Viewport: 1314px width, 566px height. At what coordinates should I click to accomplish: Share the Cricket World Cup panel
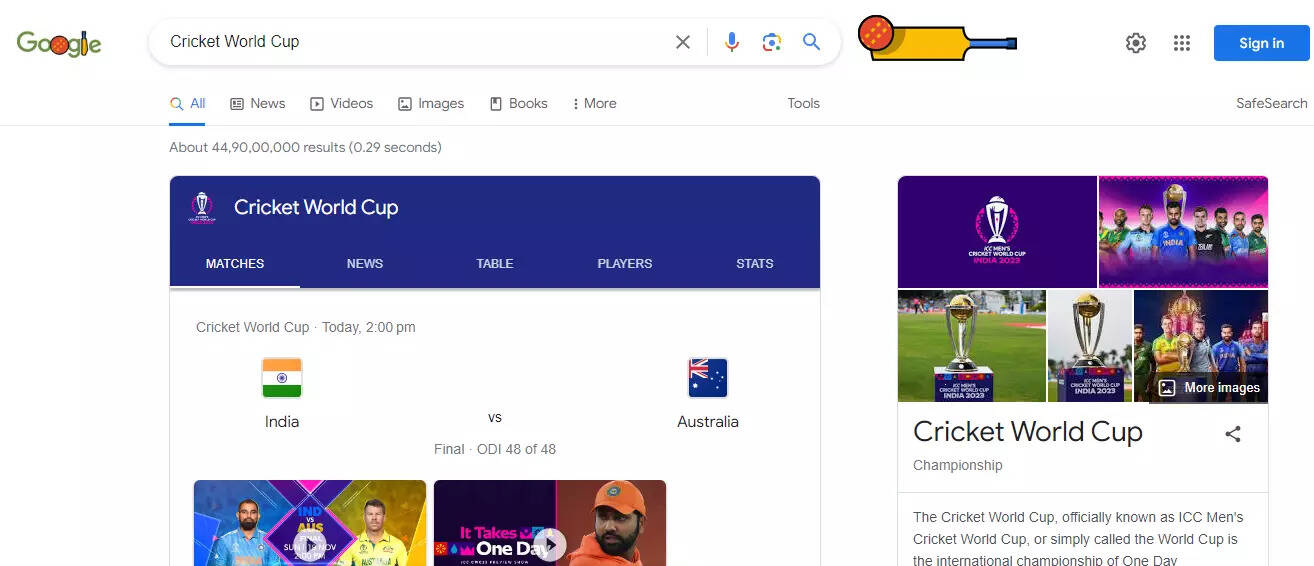point(1233,433)
